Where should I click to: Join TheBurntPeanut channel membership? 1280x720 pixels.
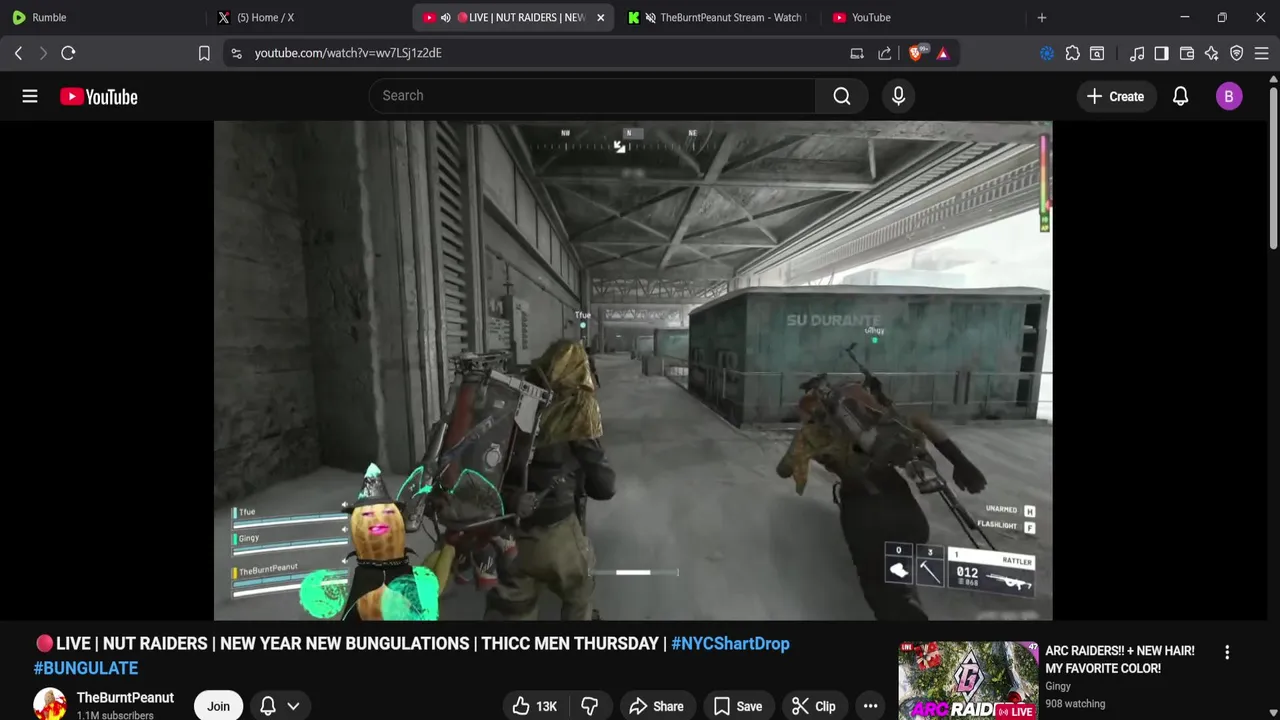(x=218, y=706)
